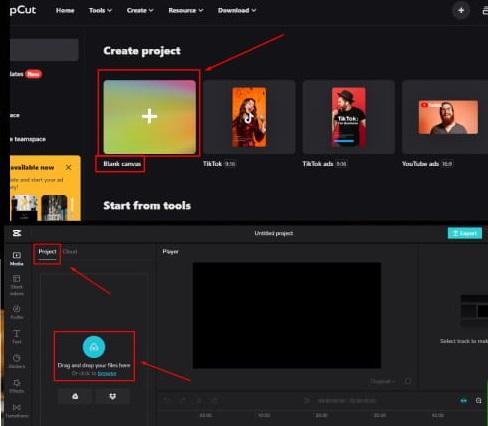Click the plus button in top bar
The height and width of the screenshot is (426, 488).
click(461, 11)
